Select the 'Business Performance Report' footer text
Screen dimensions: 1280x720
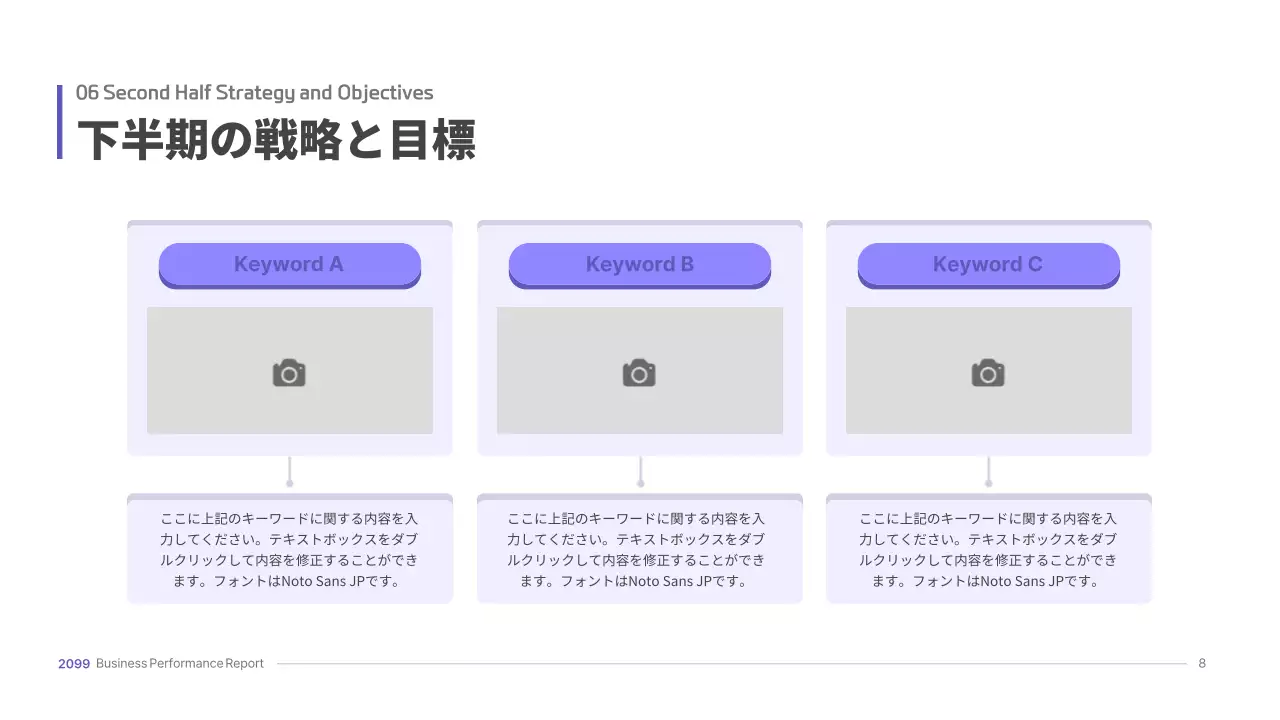pos(180,664)
